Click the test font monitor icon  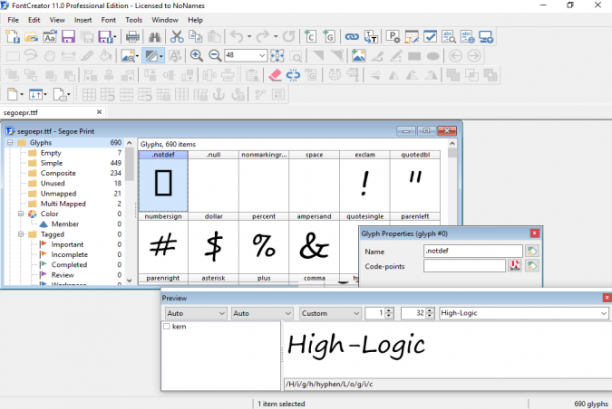click(486, 37)
